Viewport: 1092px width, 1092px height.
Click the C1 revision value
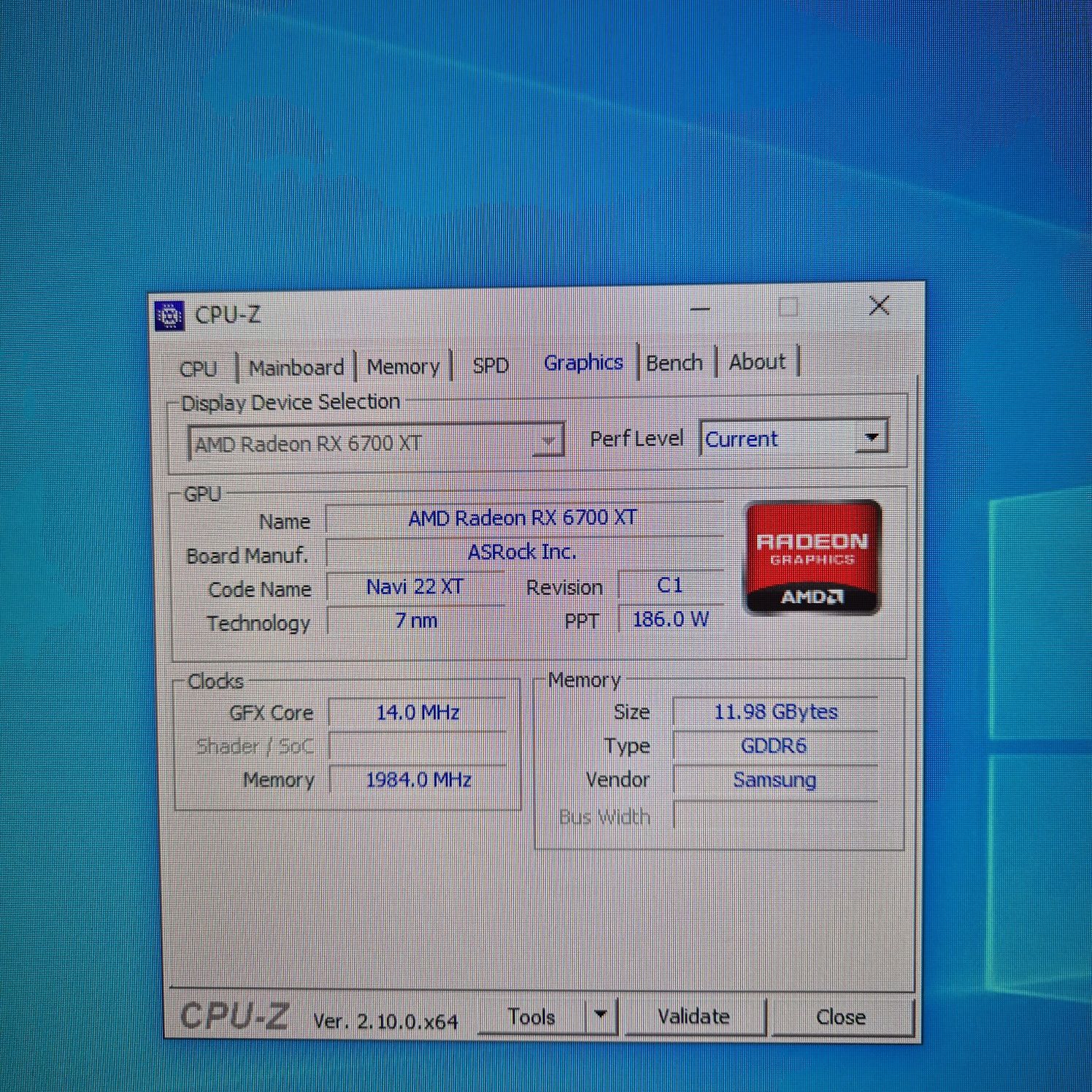(x=669, y=585)
